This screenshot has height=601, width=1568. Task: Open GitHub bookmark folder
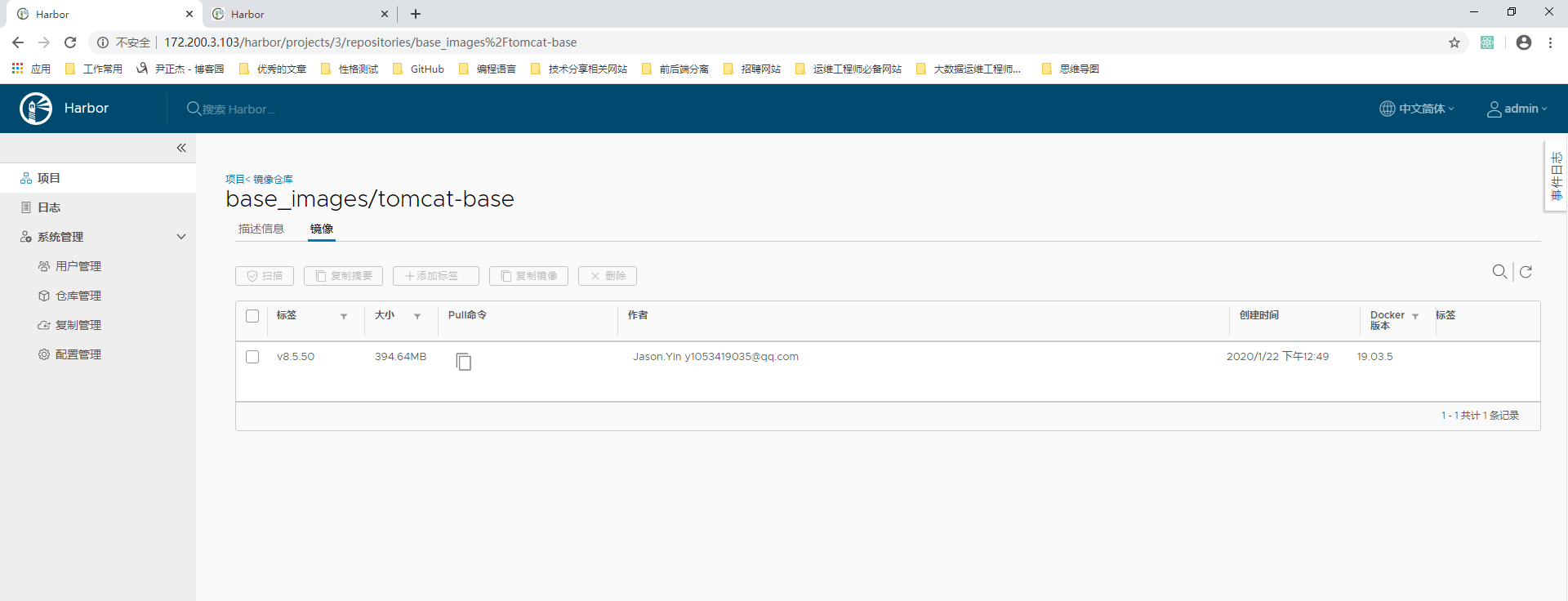coord(419,69)
